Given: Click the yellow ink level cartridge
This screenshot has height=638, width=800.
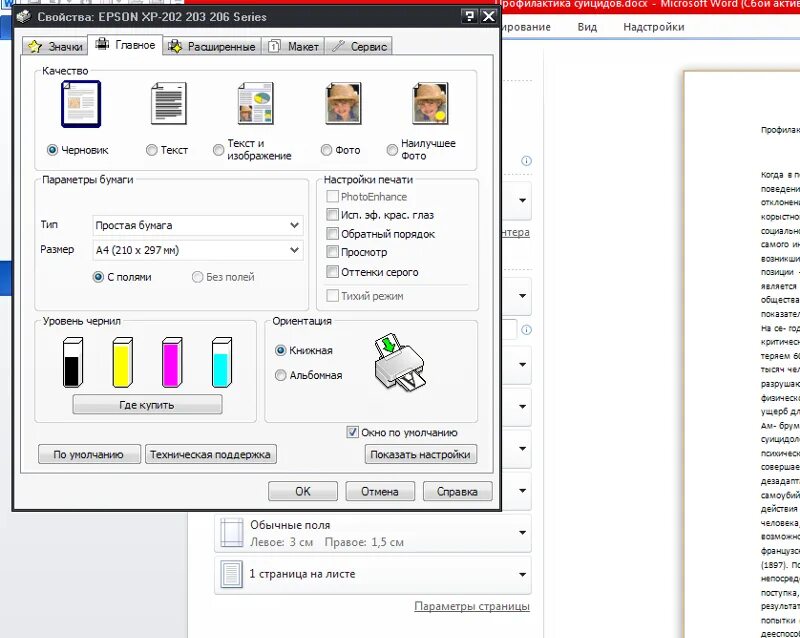Looking at the screenshot, I should point(122,362).
